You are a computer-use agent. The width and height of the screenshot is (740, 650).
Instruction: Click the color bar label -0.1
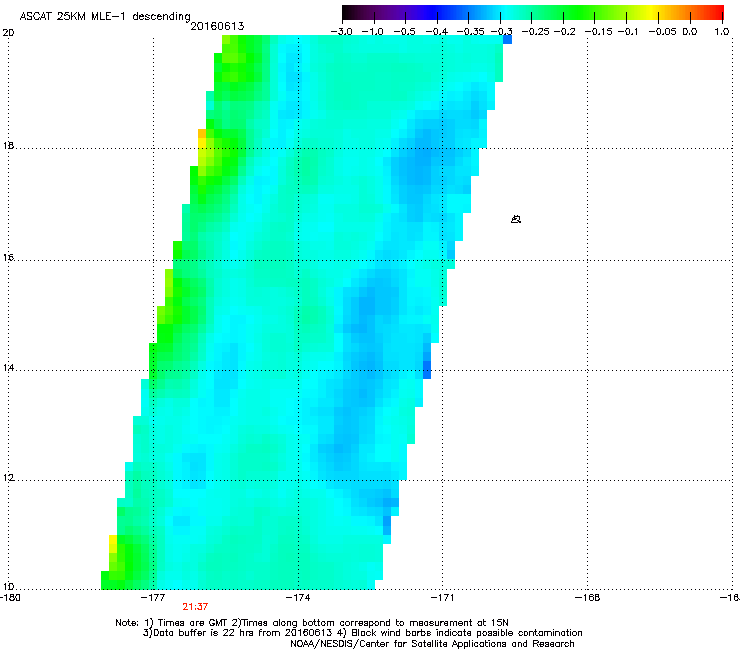pyautogui.click(x=628, y=32)
